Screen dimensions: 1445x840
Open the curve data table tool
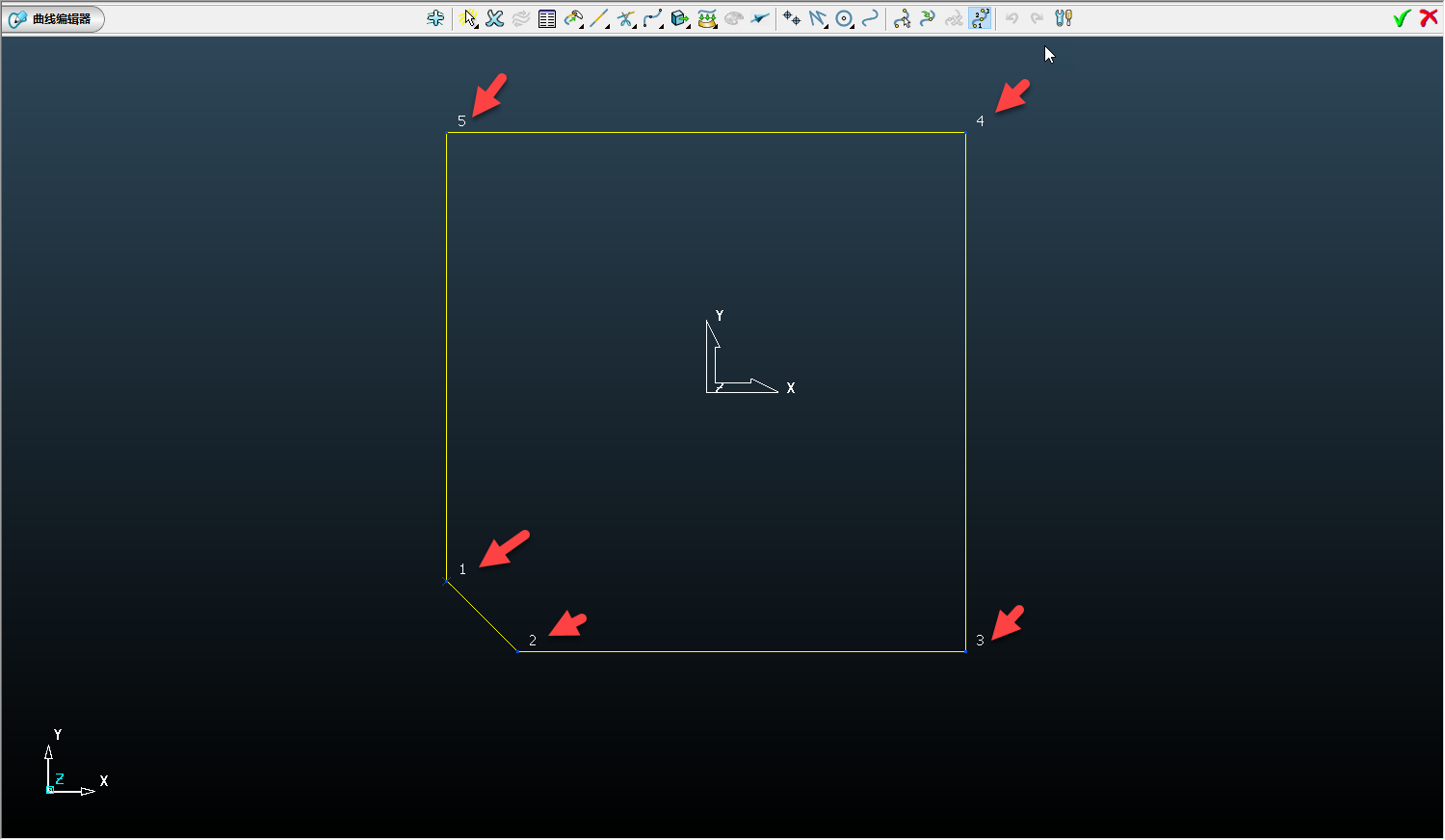[x=546, y=17]
